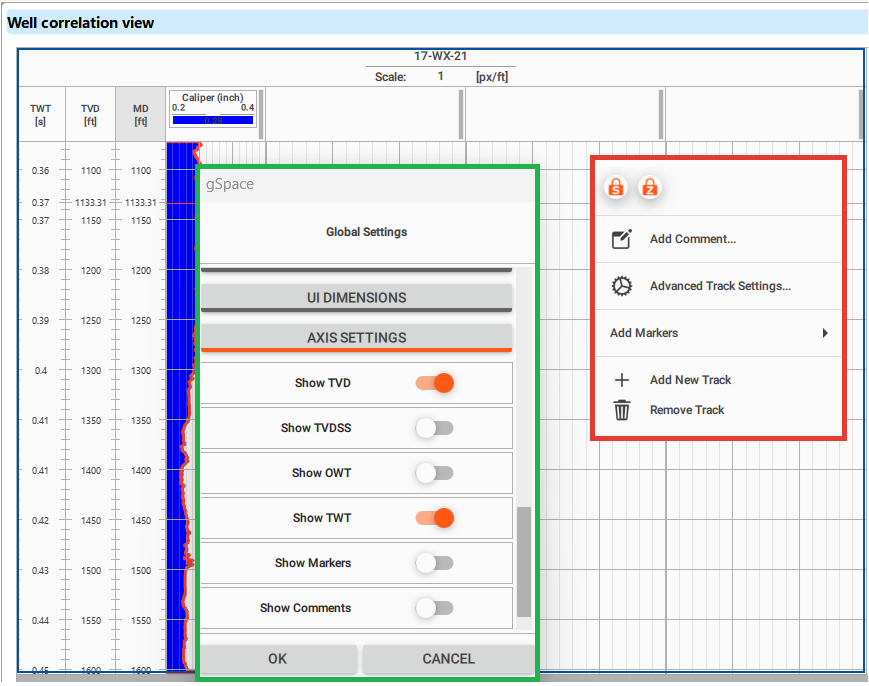Enable the Show TVDSS toggle
The height and width of the screenshot is (686, 869).
click(x=435, y=428)
